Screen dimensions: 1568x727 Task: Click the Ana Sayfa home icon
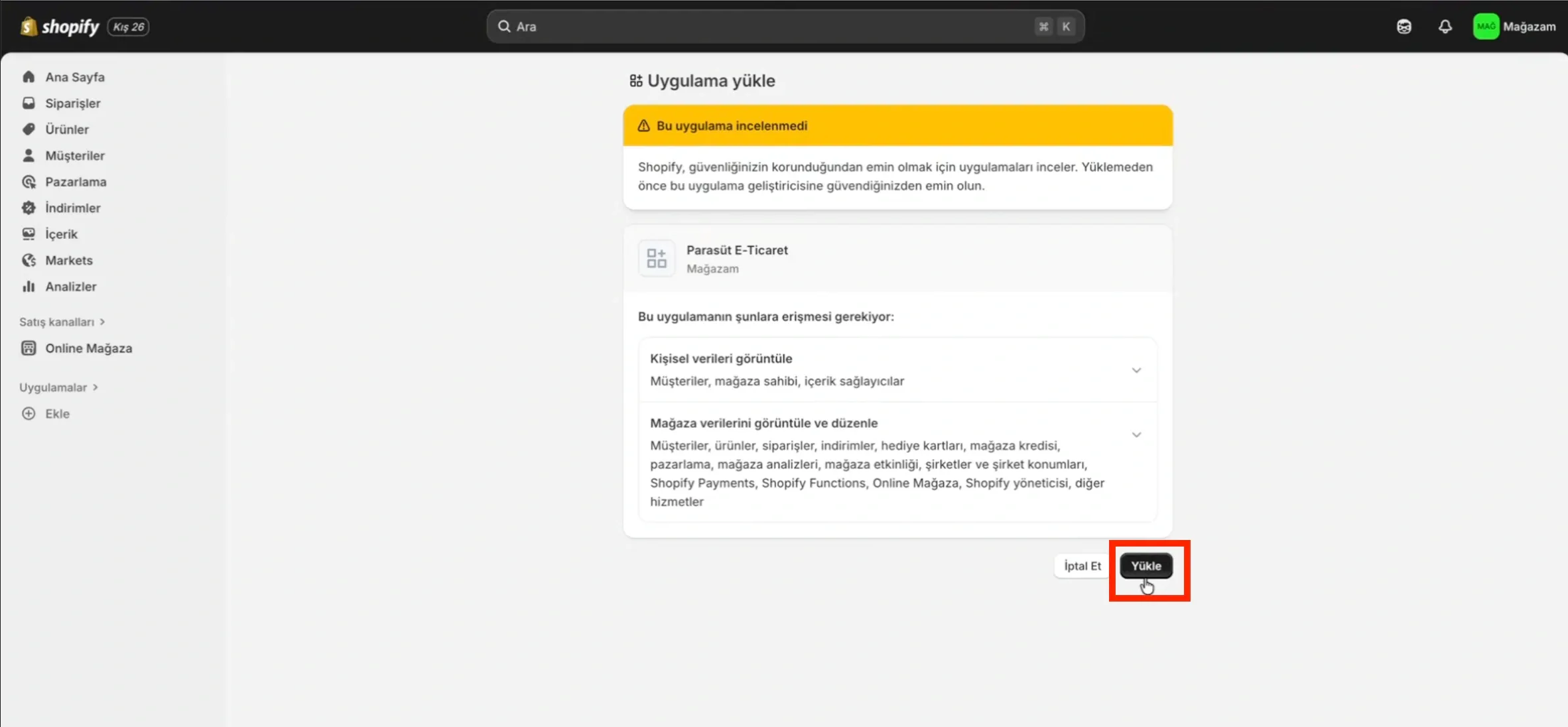pos(29,77)
